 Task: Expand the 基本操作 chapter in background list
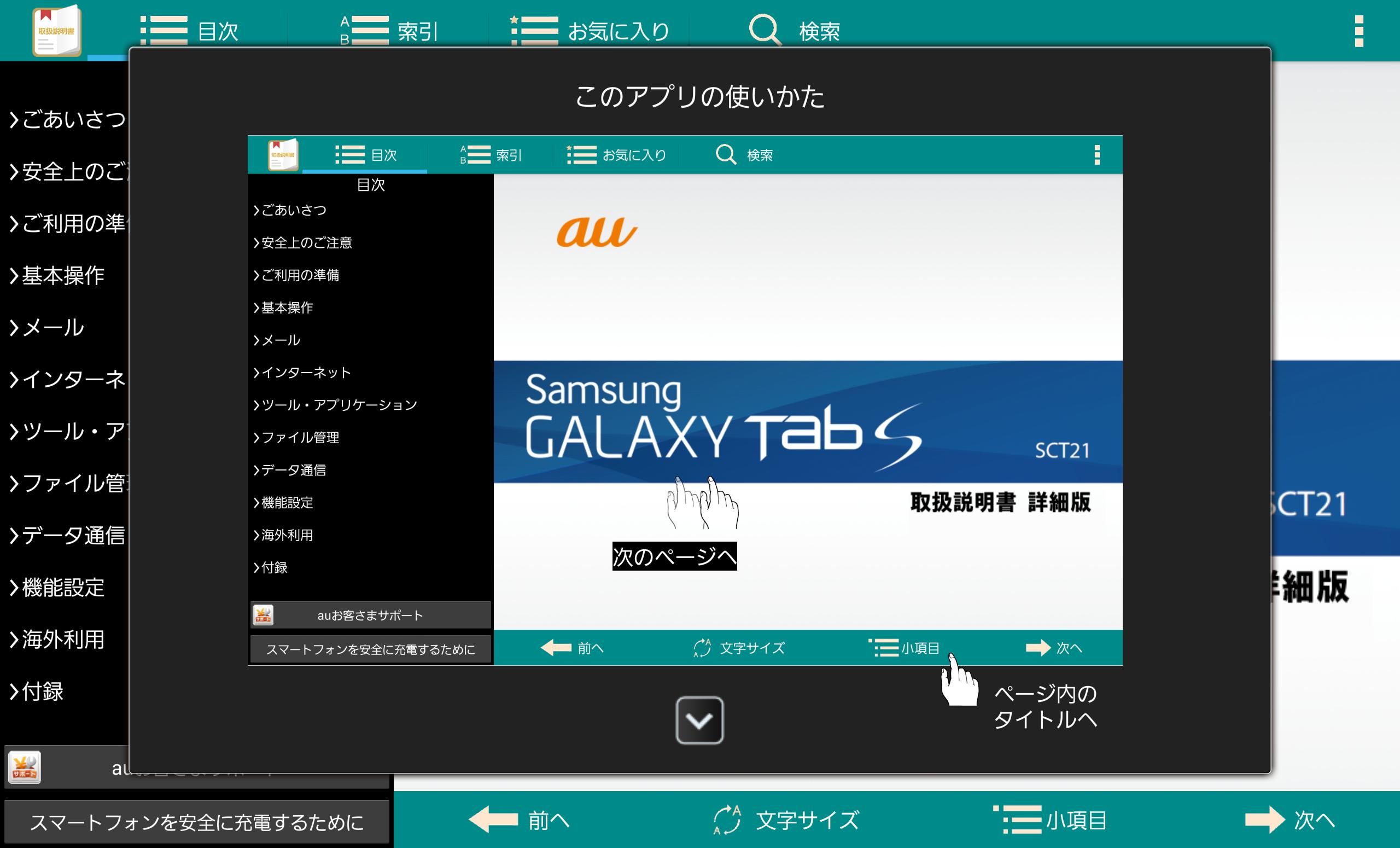pos(57,276)
